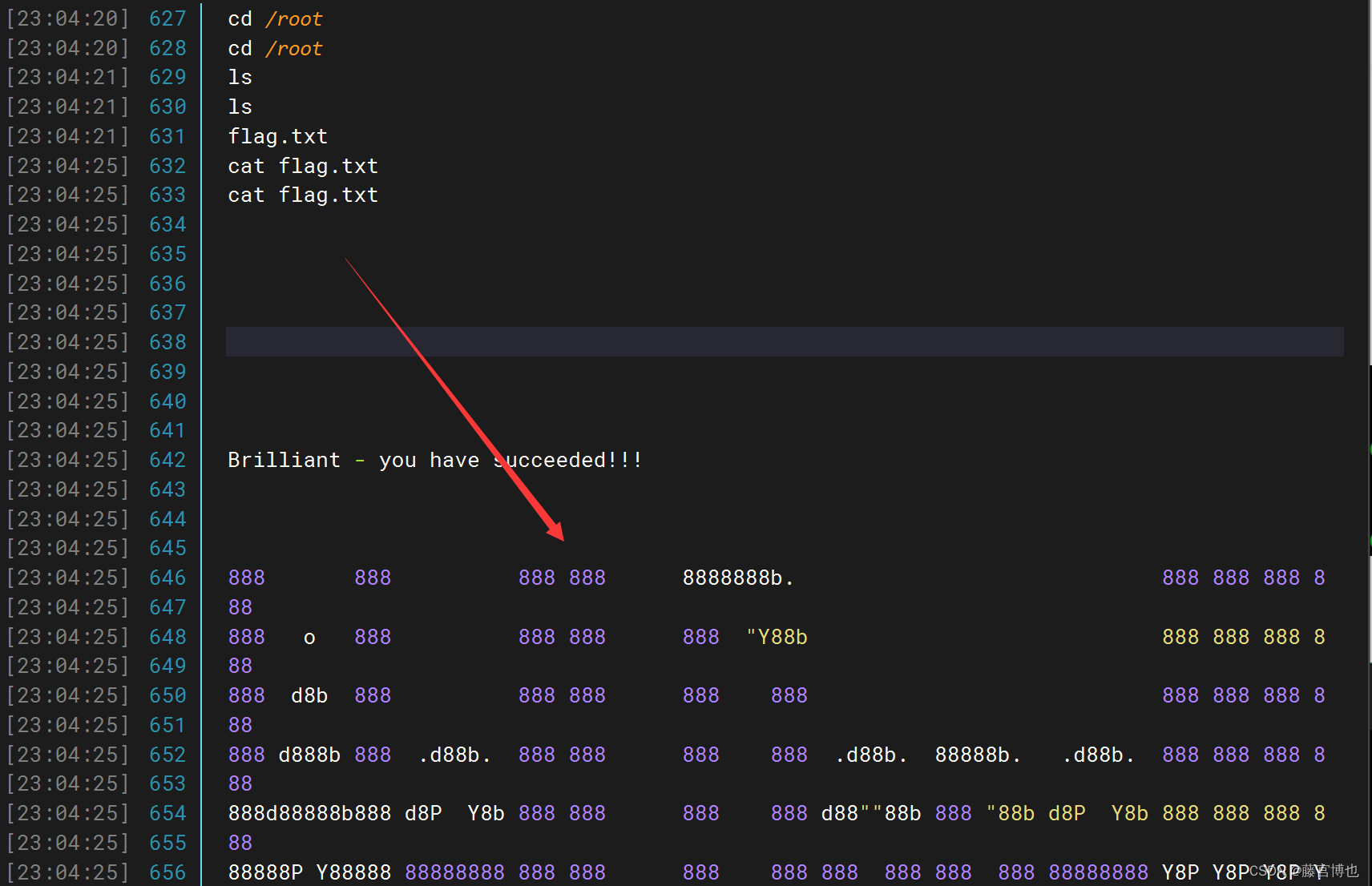Select the '88' text on line 647

240,607
